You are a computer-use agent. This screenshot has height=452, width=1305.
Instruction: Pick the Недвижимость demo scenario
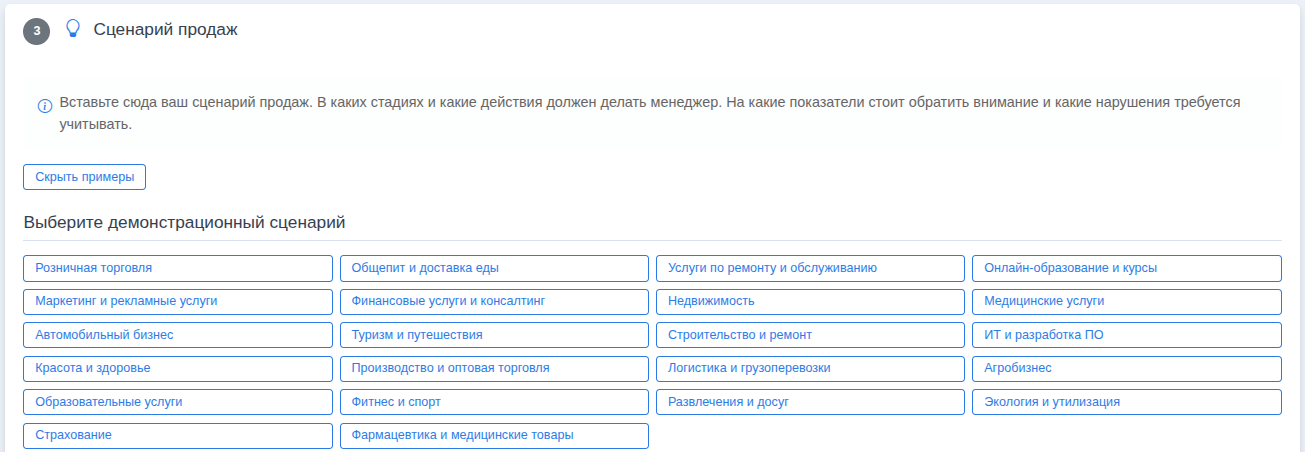(x=810, y=301)
